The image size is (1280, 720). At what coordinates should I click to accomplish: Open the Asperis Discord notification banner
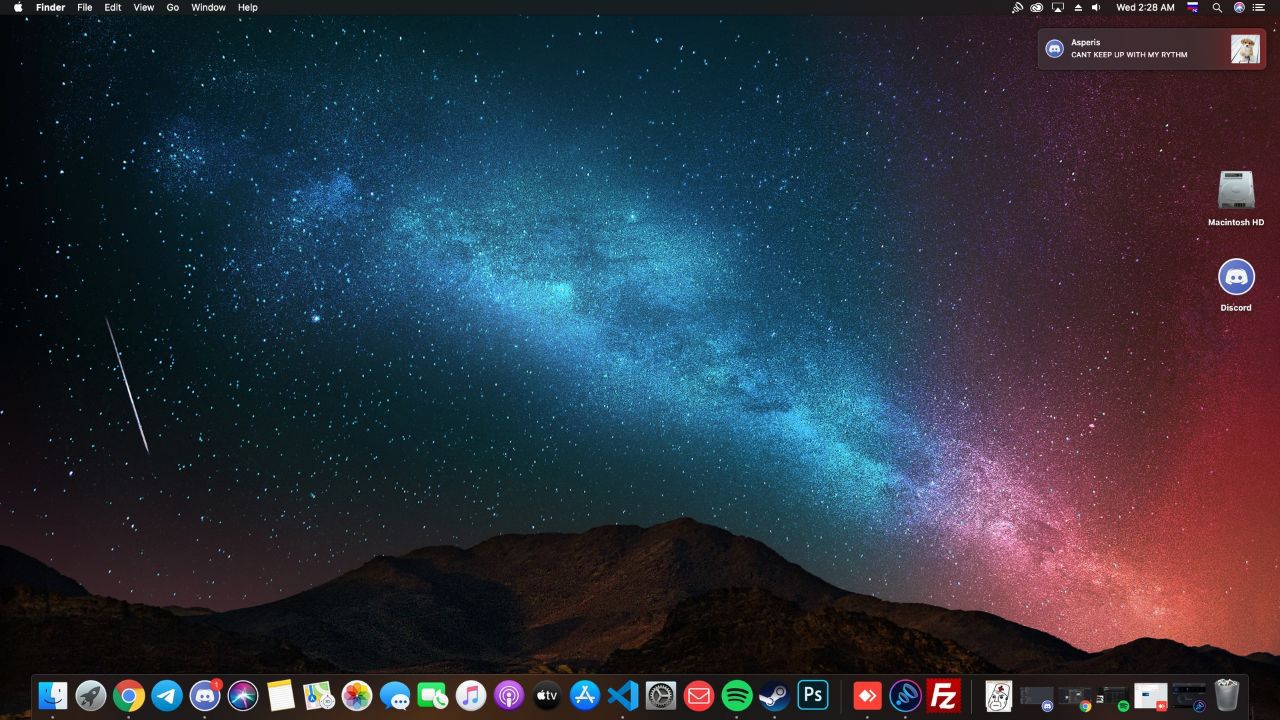1152,48
